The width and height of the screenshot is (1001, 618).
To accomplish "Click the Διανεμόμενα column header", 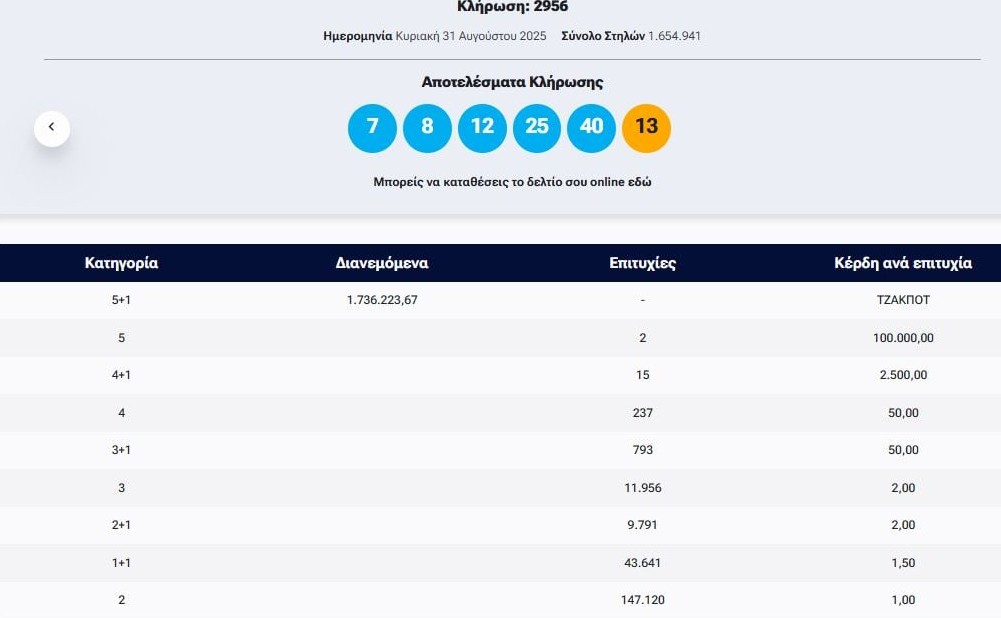I will [382, 263].
